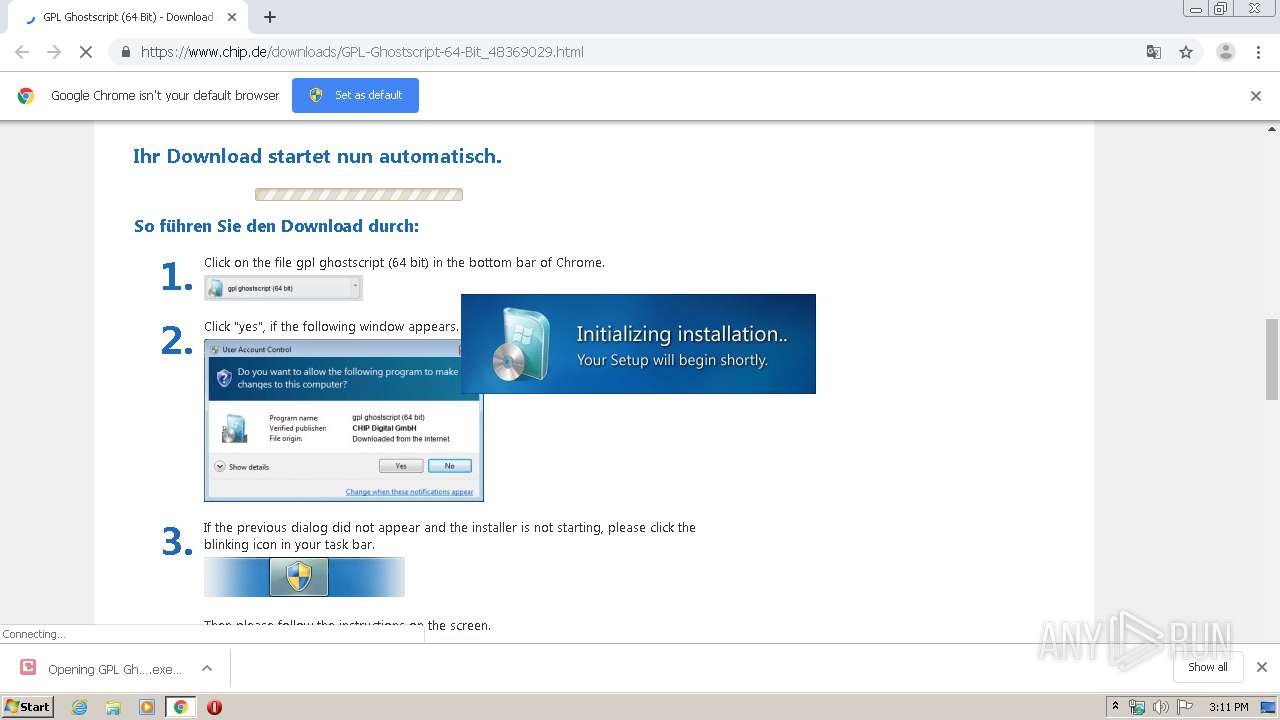Click the 'Ihr Download startet nun automatisch.' heading
Viewport: 1280px width, 720px height.
click(317, 156)
